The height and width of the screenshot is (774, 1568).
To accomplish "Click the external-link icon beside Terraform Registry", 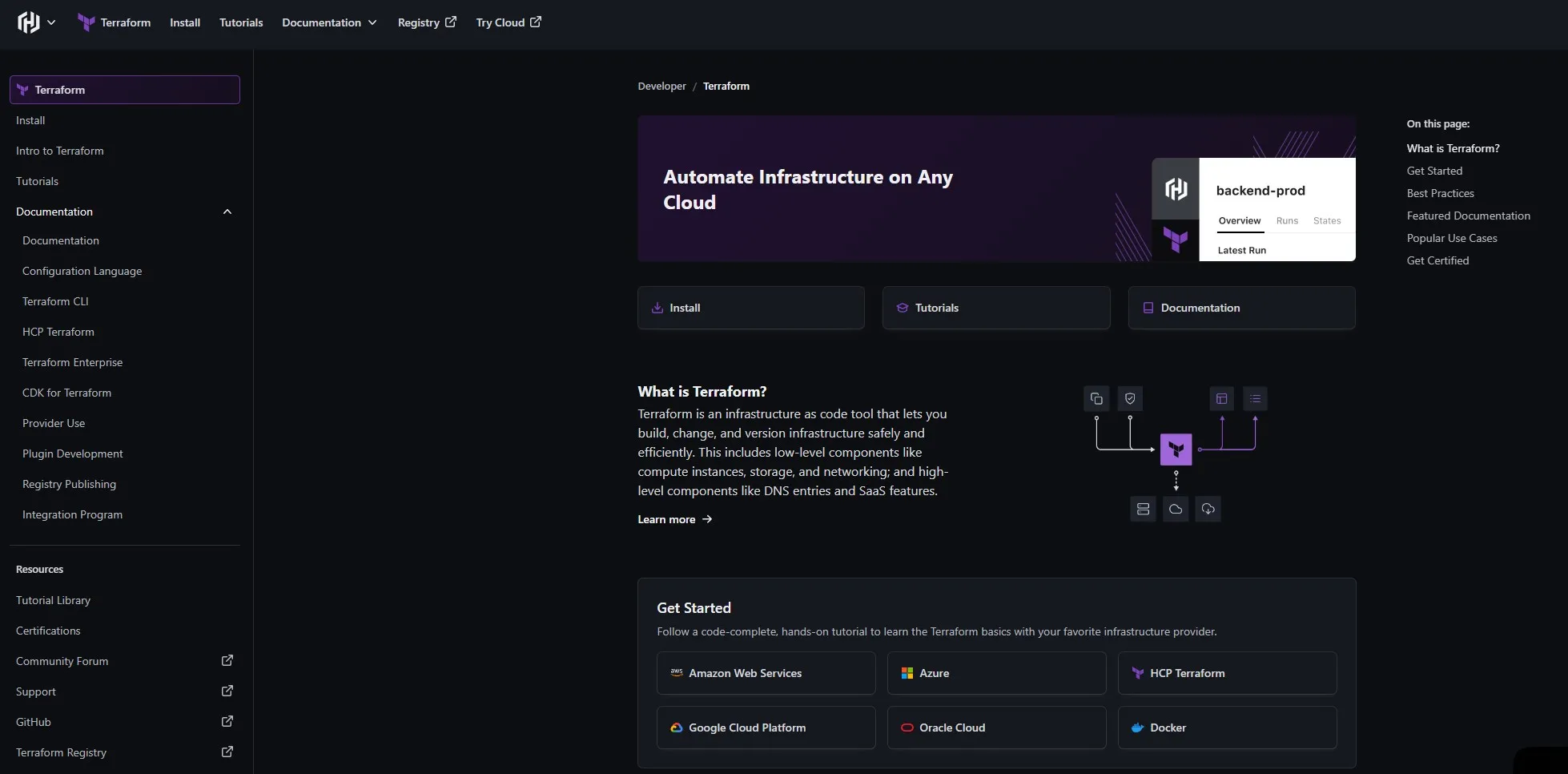I will [227, 752].
